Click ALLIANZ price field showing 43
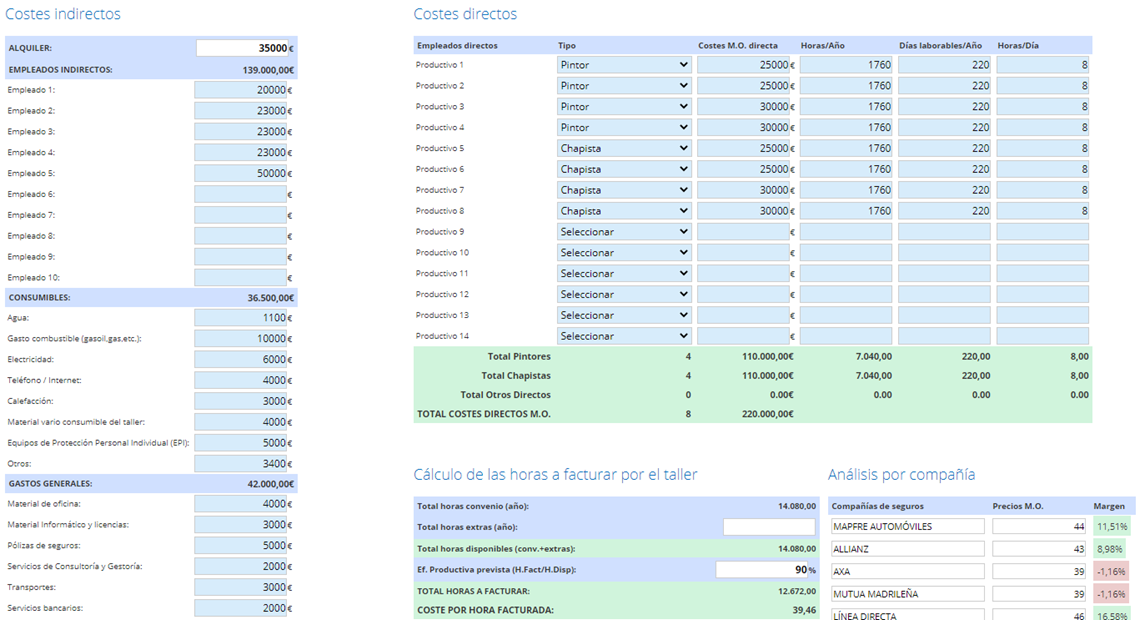Image resolution: width=1140 pixels, height=620 pixels. coord(1040,549)
